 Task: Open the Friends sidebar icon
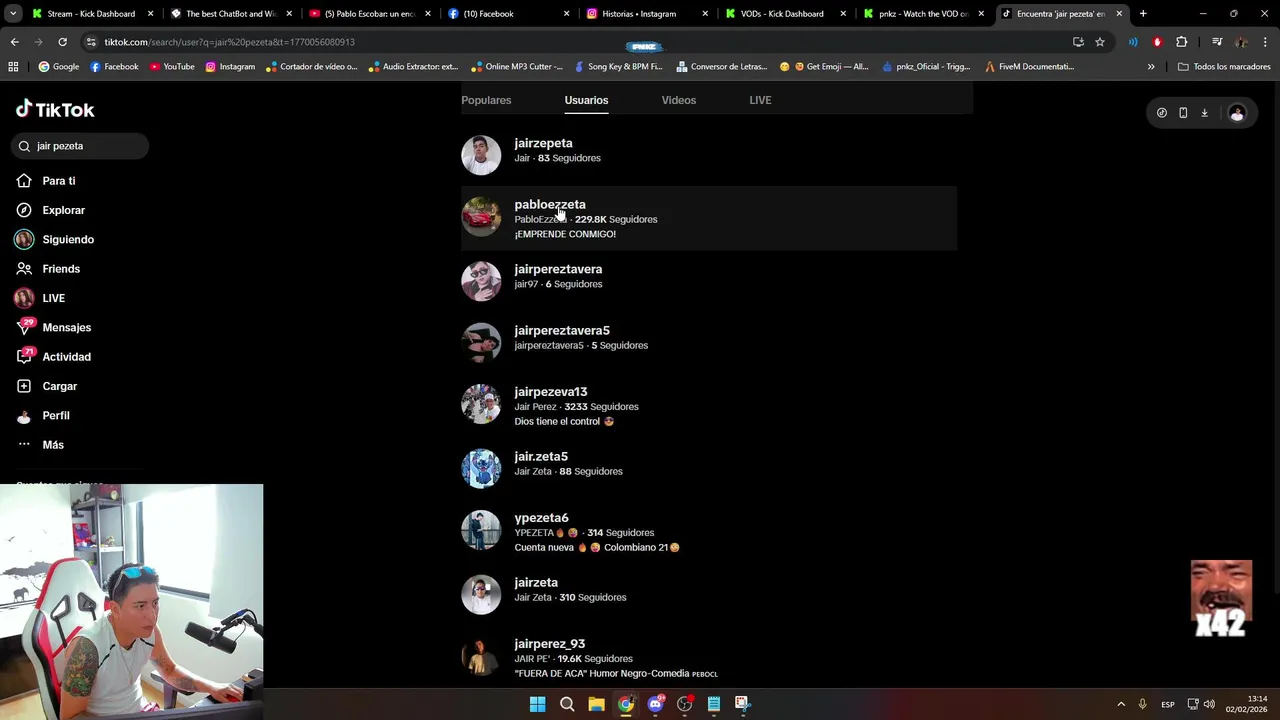pyautogui.click(x=24, y=269)
